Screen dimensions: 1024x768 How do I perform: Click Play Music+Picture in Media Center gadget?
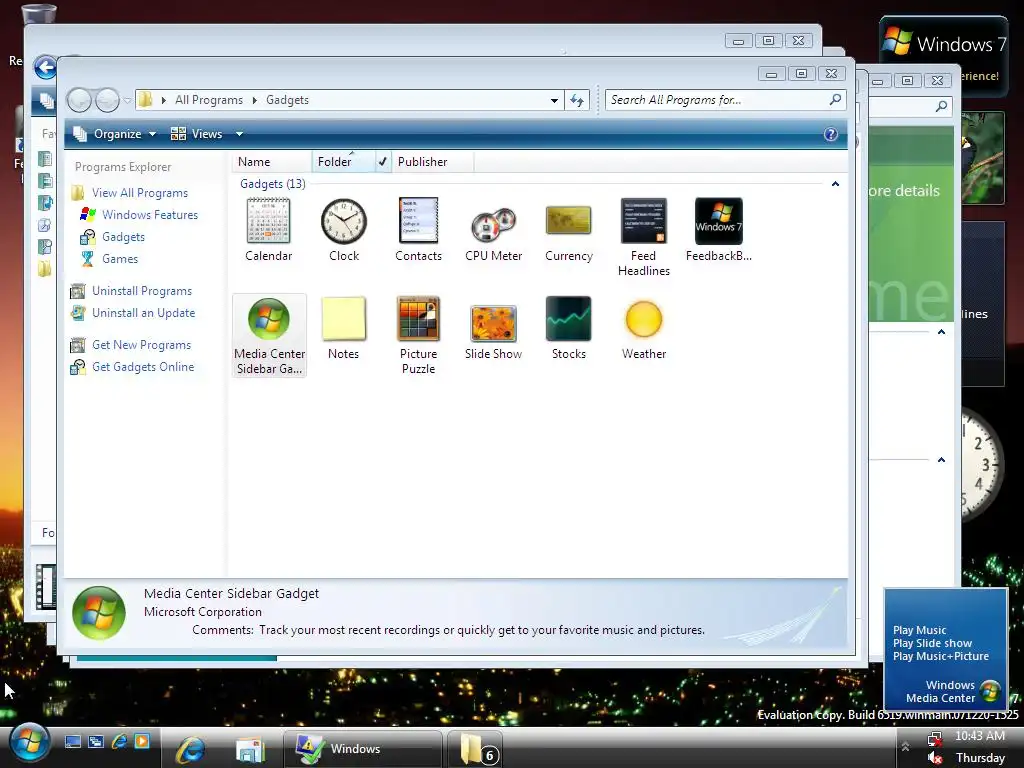(x=940, y=656)
